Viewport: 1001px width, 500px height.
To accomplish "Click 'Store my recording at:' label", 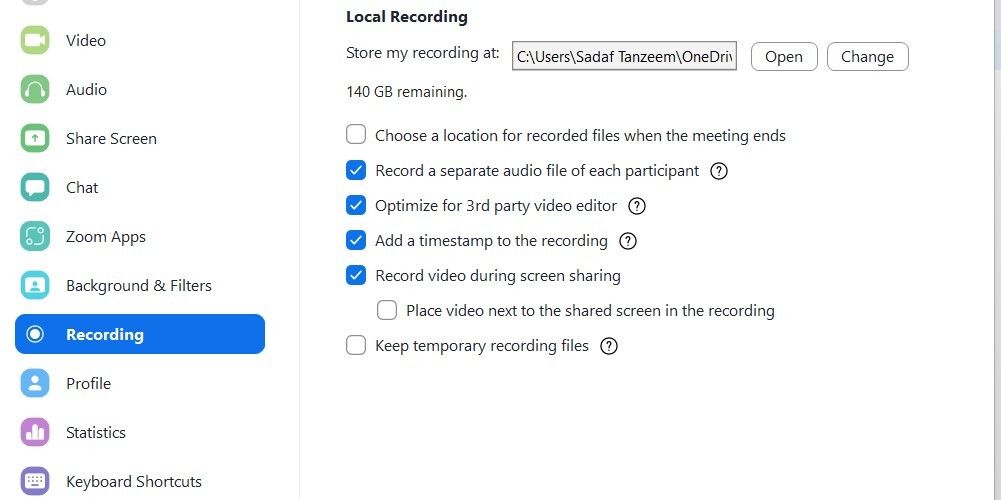I will click(x=423, y=53).
